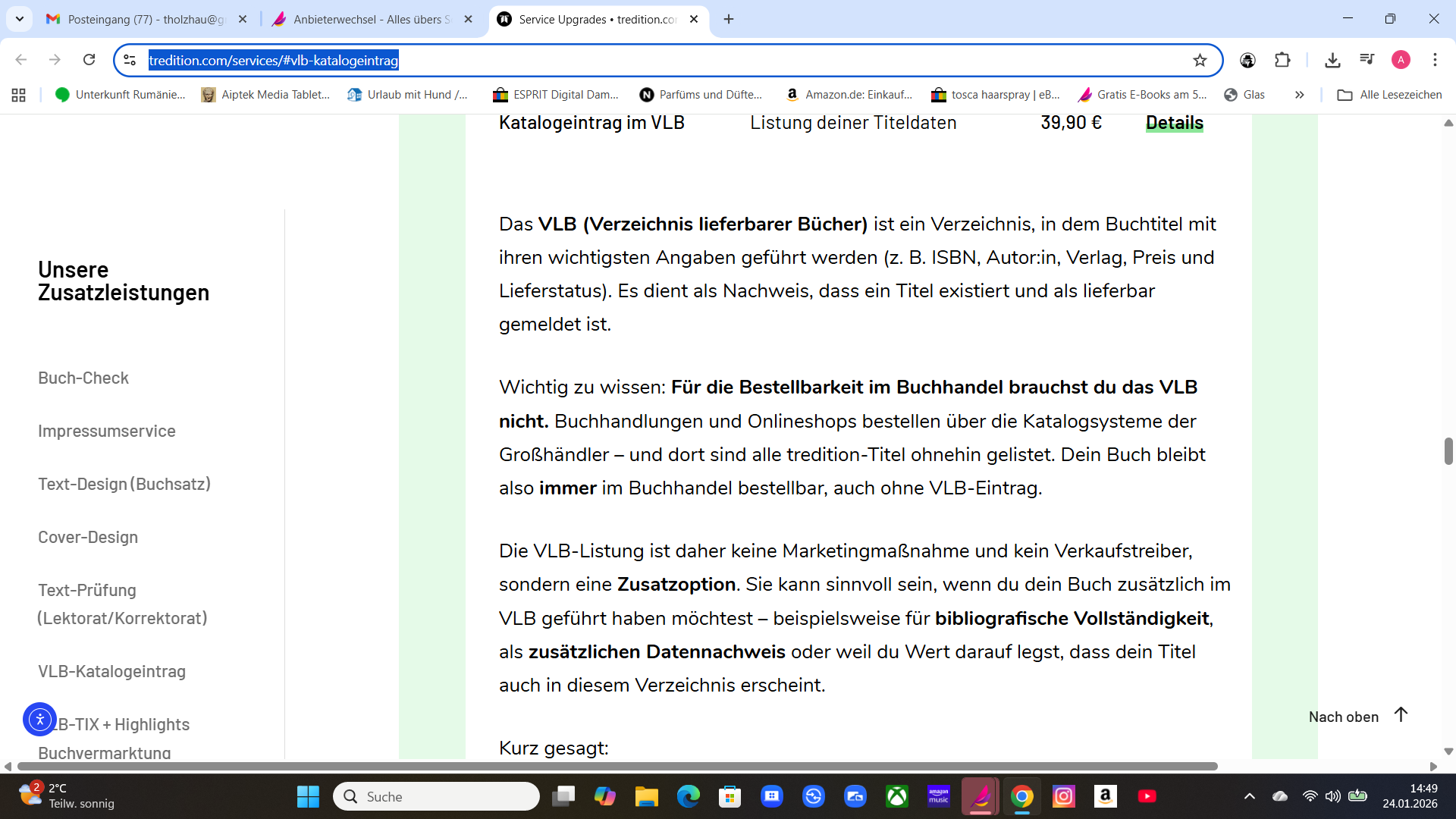Click the horizontal scrollbar at page bottom
The height and width of the screenshot is (819, 1456).
point(616,767)
